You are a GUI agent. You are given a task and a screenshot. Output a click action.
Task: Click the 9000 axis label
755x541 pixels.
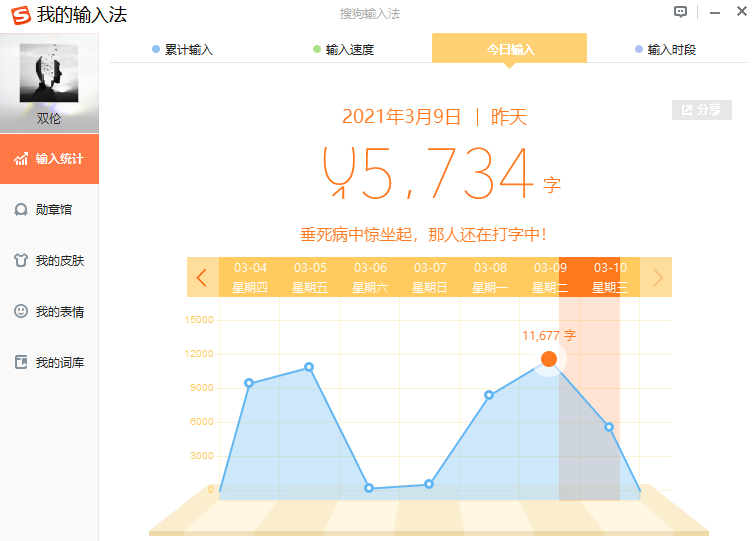coord(201,388)
